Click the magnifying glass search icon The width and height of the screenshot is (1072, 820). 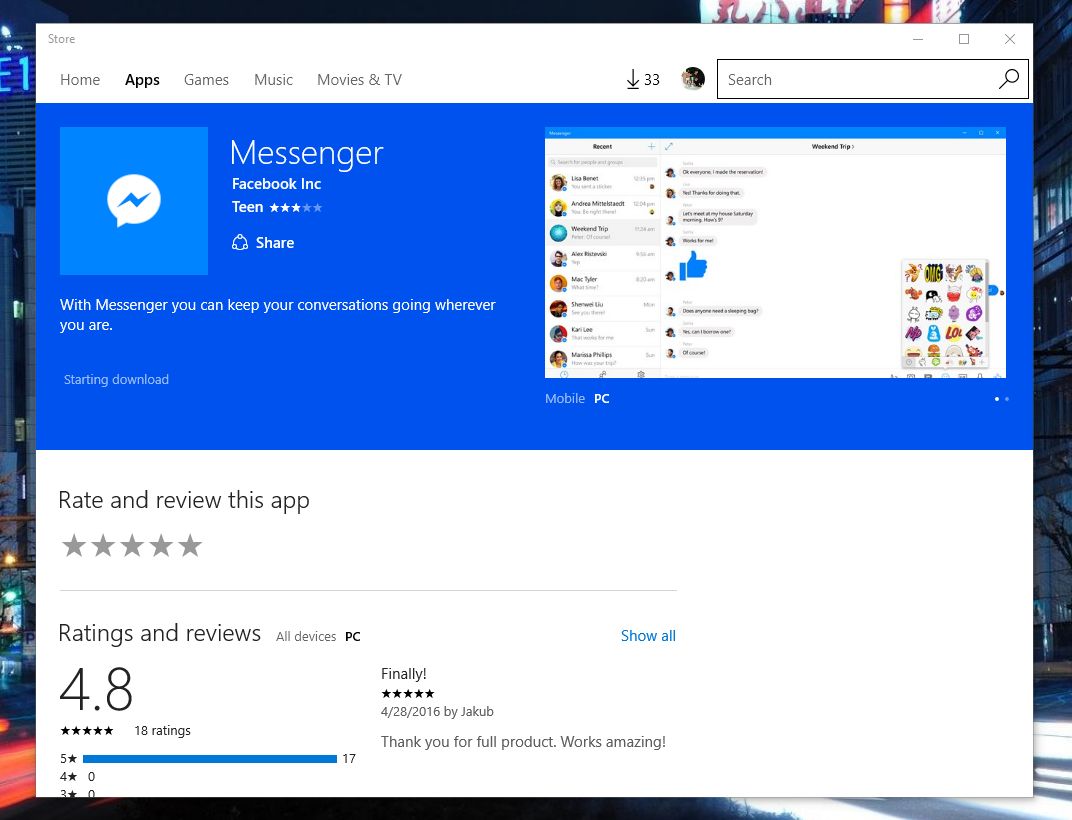[1009, 80]
